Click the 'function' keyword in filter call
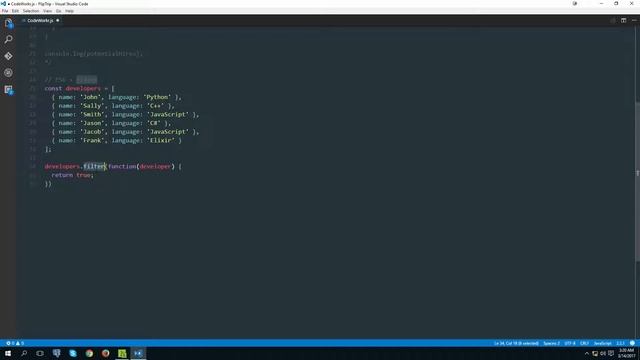Screen dimensions: 640x360 point(122,166)
